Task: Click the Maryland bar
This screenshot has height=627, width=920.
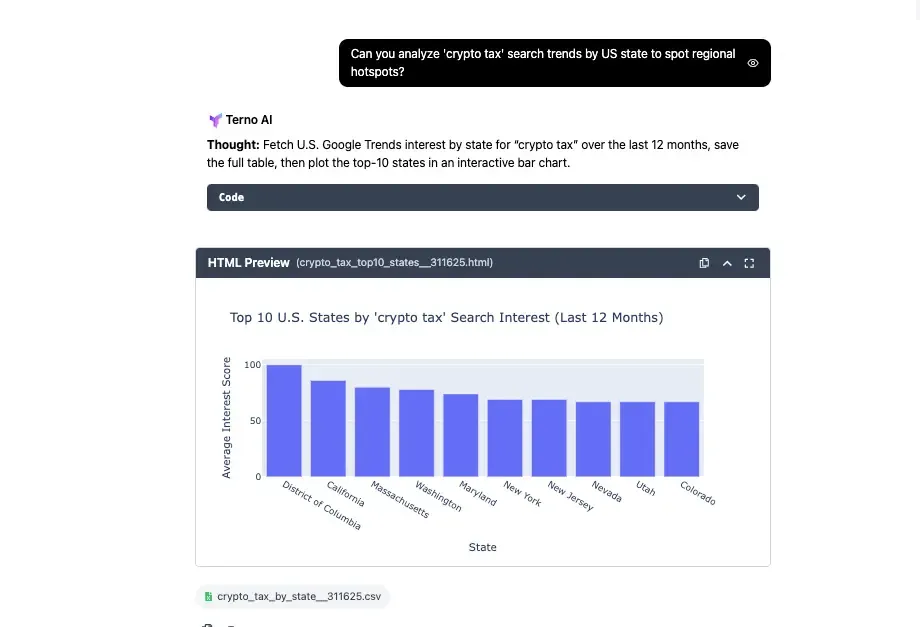Action: (x=461, y=435)
